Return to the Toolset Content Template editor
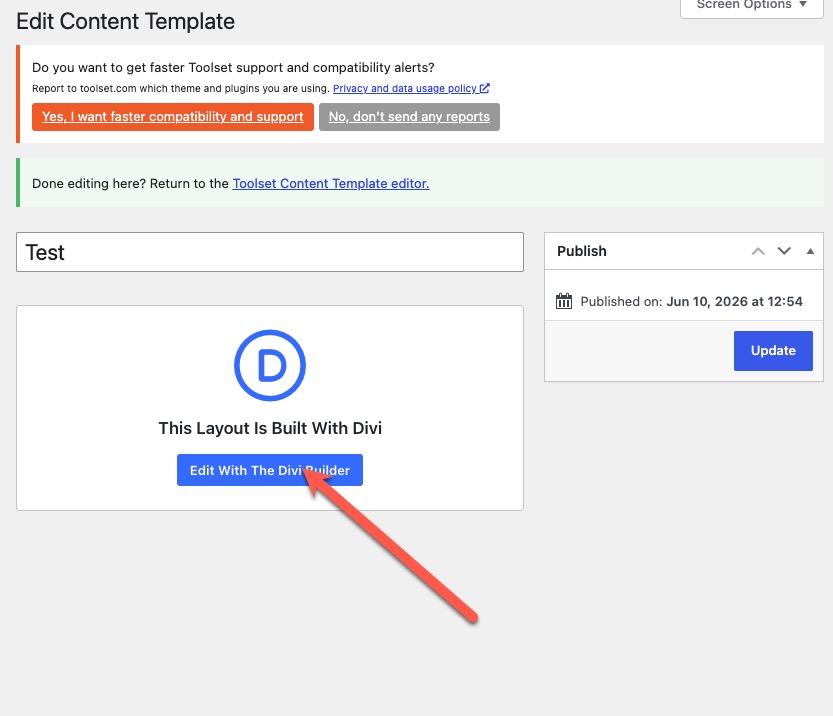This screenshot has width=833, height=716. [330, 183]
